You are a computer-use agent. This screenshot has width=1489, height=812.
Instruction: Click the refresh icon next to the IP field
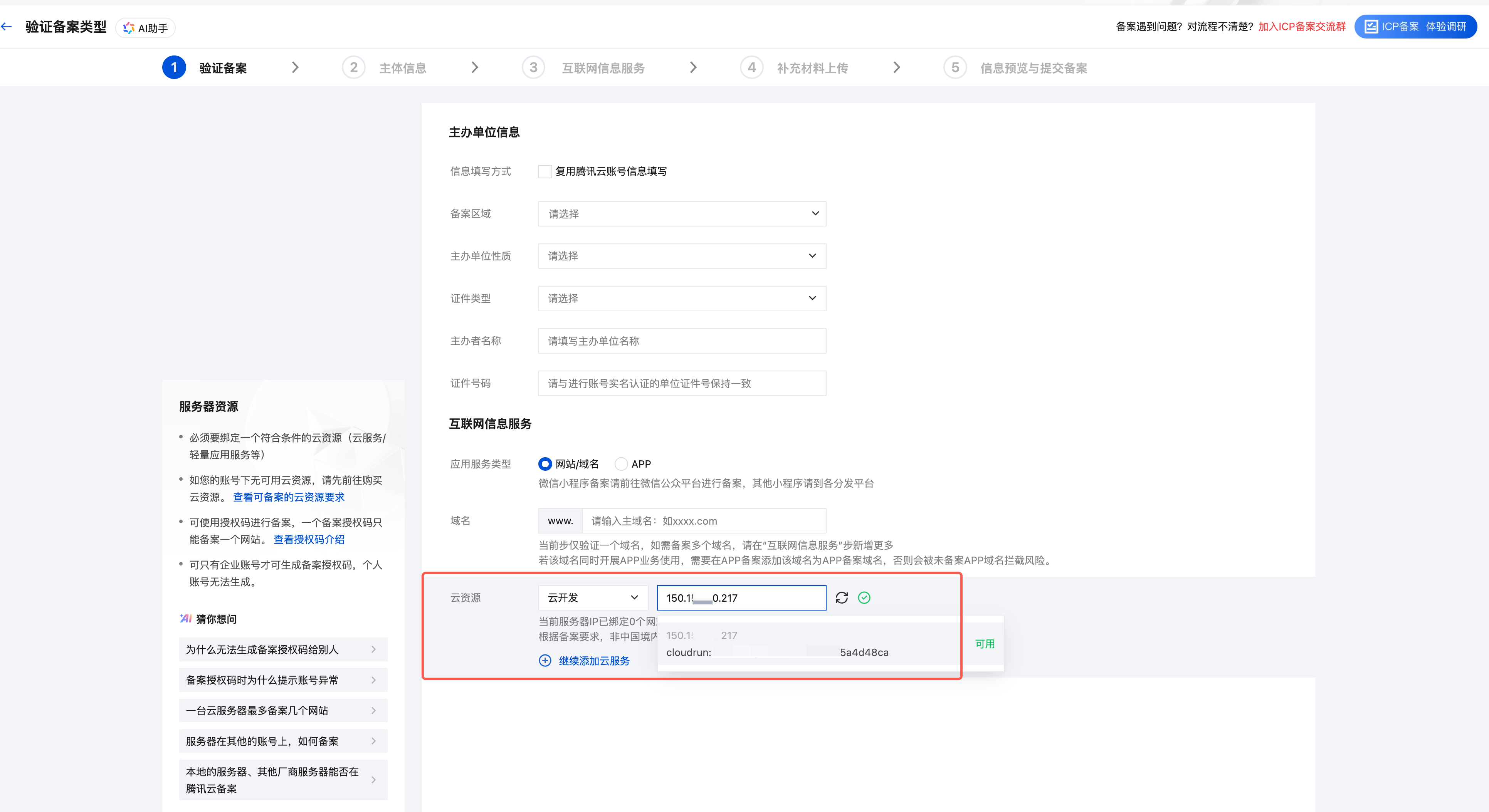(x=842, y=597)
